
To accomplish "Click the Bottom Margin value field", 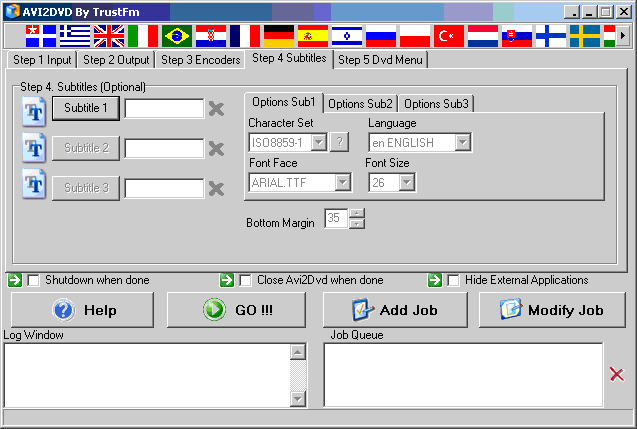I will [x=336, y=218].
